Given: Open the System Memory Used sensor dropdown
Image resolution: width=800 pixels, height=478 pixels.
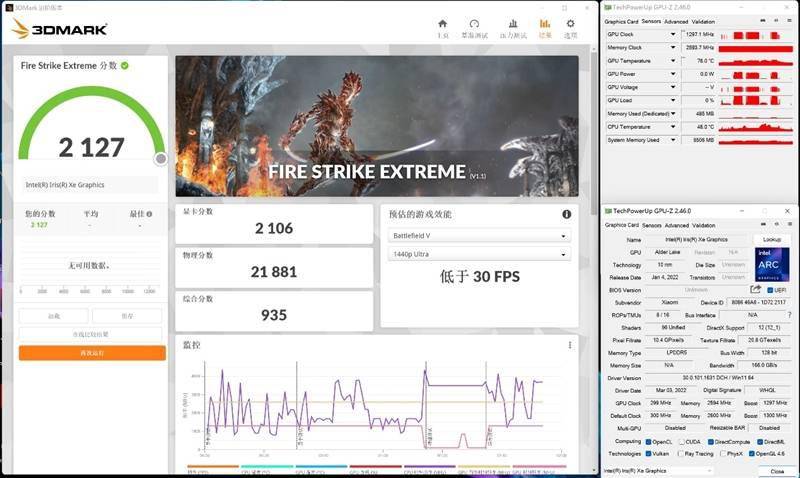Looking at the screenshot, I should [672, 140].
